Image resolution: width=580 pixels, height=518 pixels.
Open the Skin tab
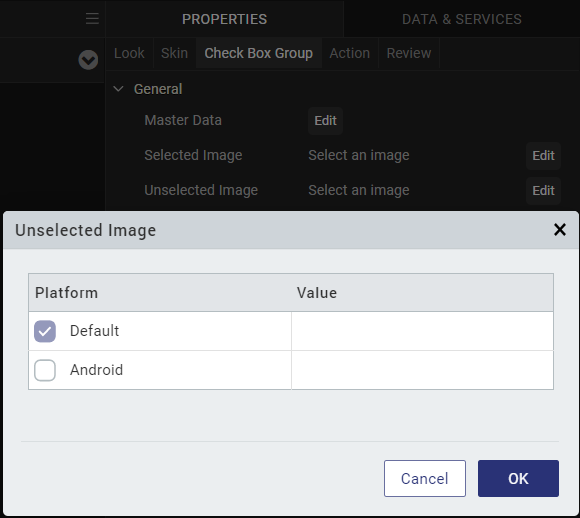point(175,53)
